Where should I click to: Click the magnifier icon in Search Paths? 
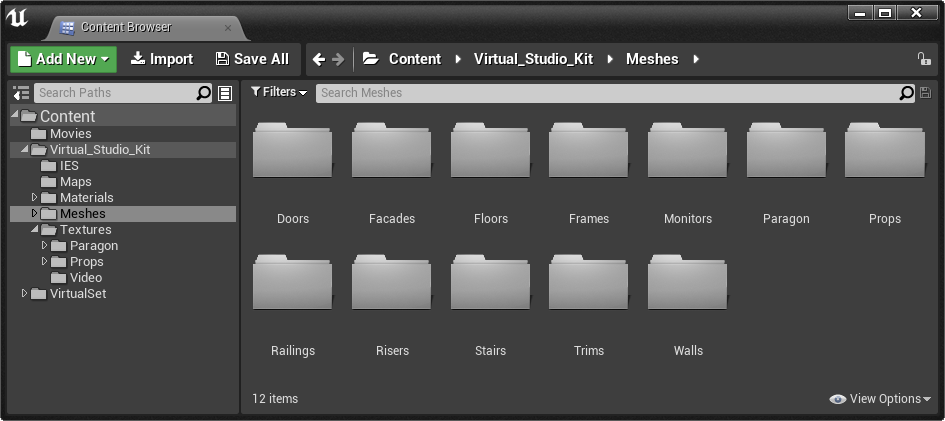pos(204,93)
